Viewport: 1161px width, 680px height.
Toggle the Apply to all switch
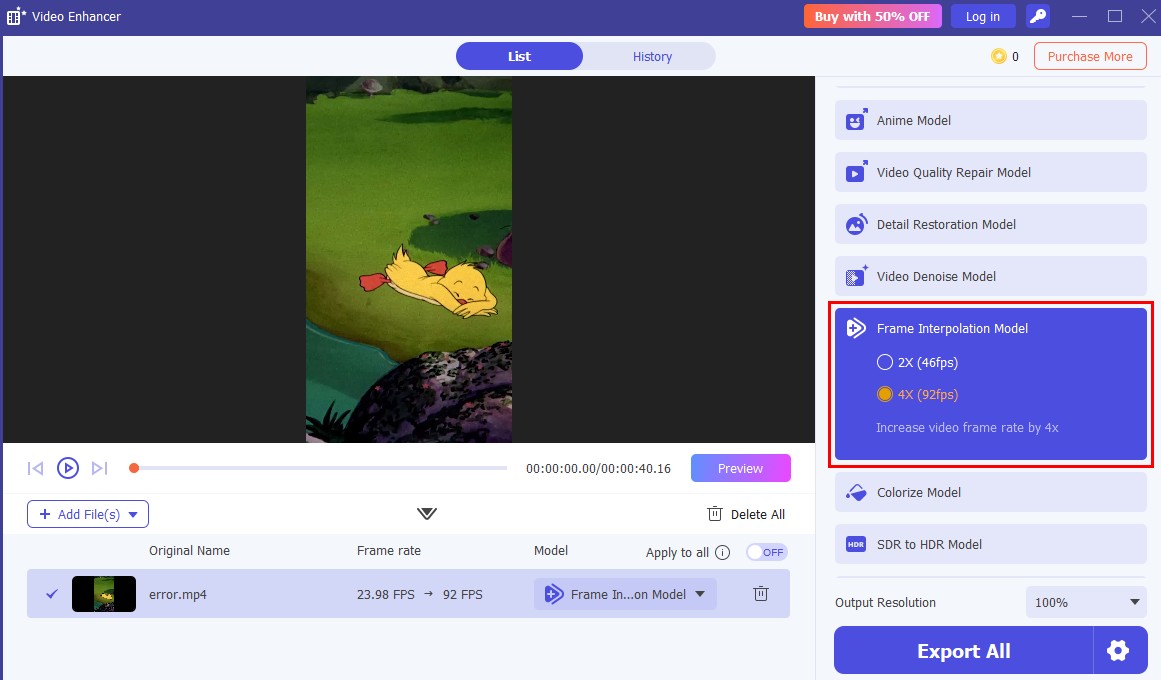pos(767,553)
